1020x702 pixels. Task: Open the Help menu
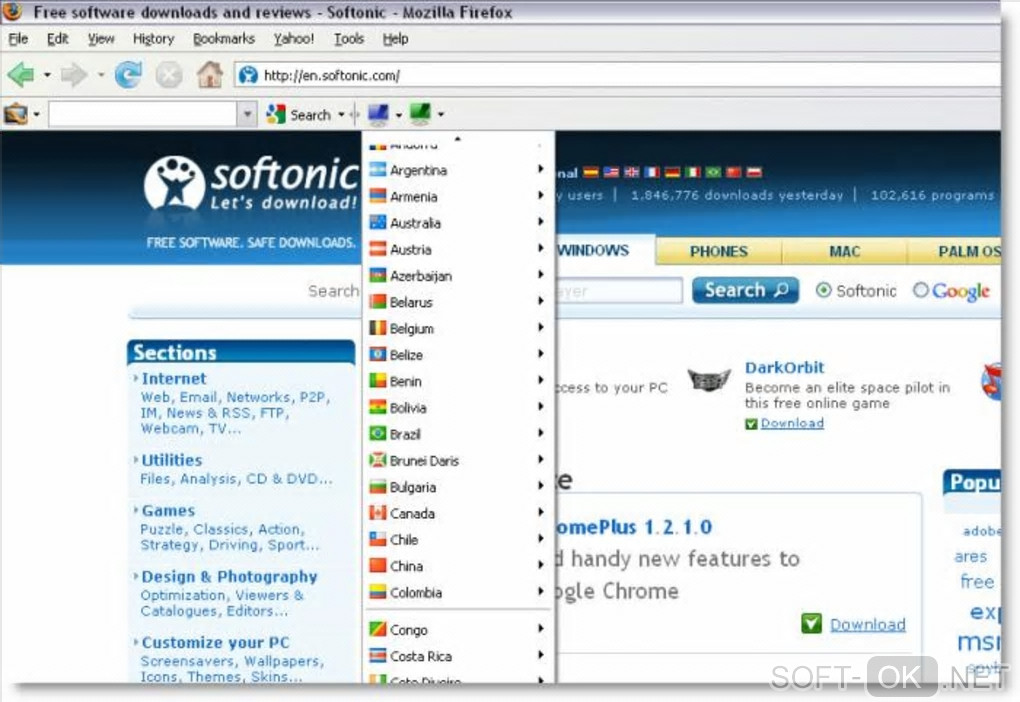tap(395, 38)
